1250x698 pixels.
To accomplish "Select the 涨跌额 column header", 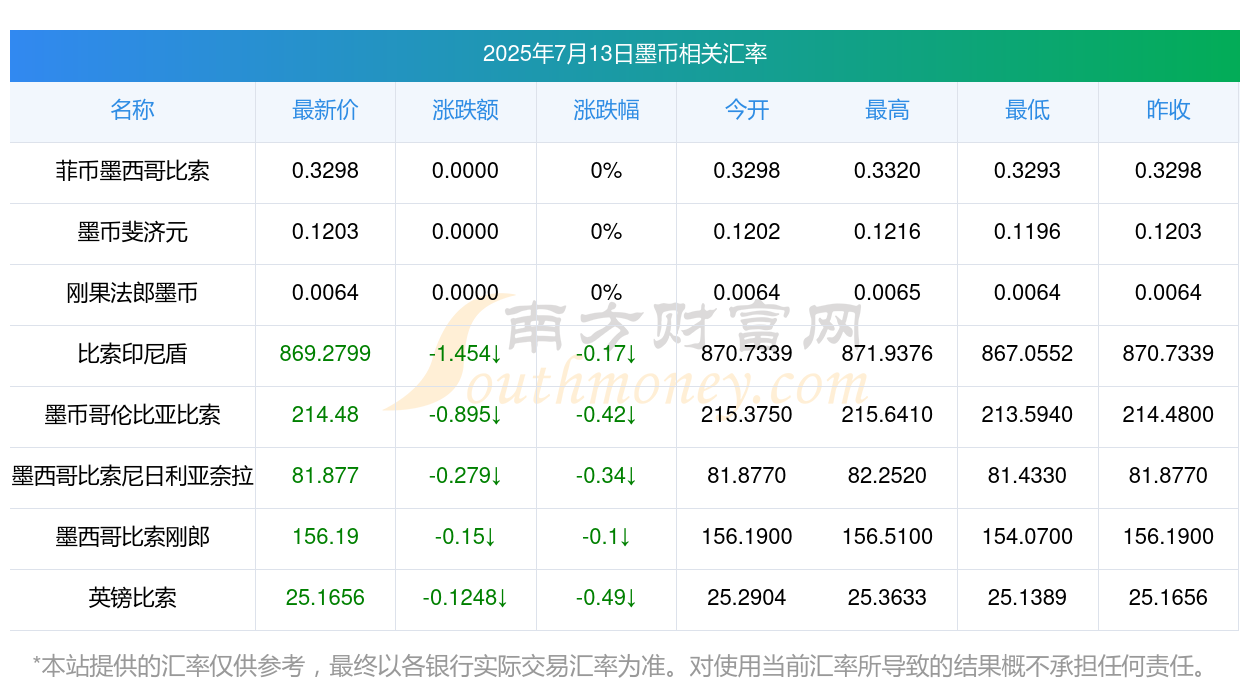I will tap(465, 110).
